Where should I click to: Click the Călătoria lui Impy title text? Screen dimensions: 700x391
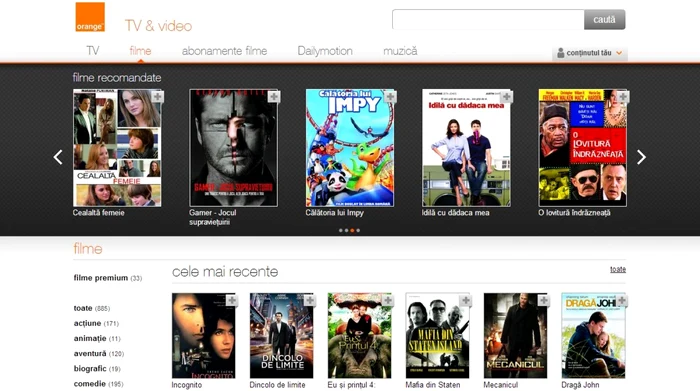click(334, 213)
